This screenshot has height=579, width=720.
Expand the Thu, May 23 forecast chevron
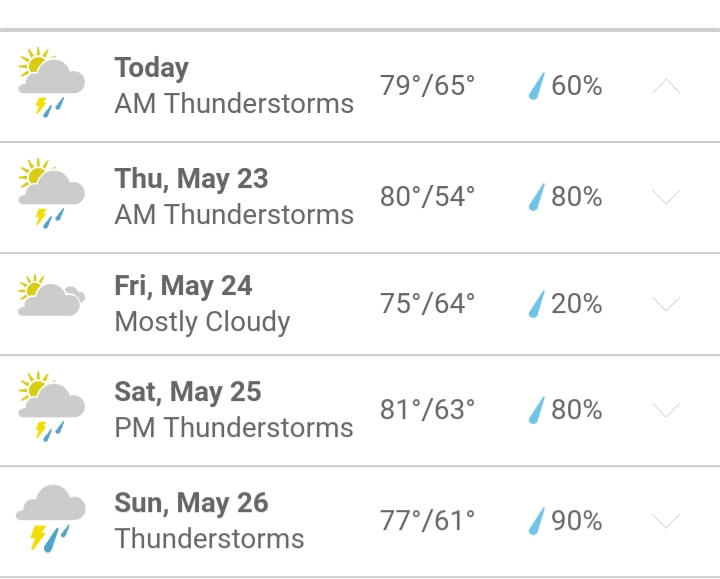point(666,197)
